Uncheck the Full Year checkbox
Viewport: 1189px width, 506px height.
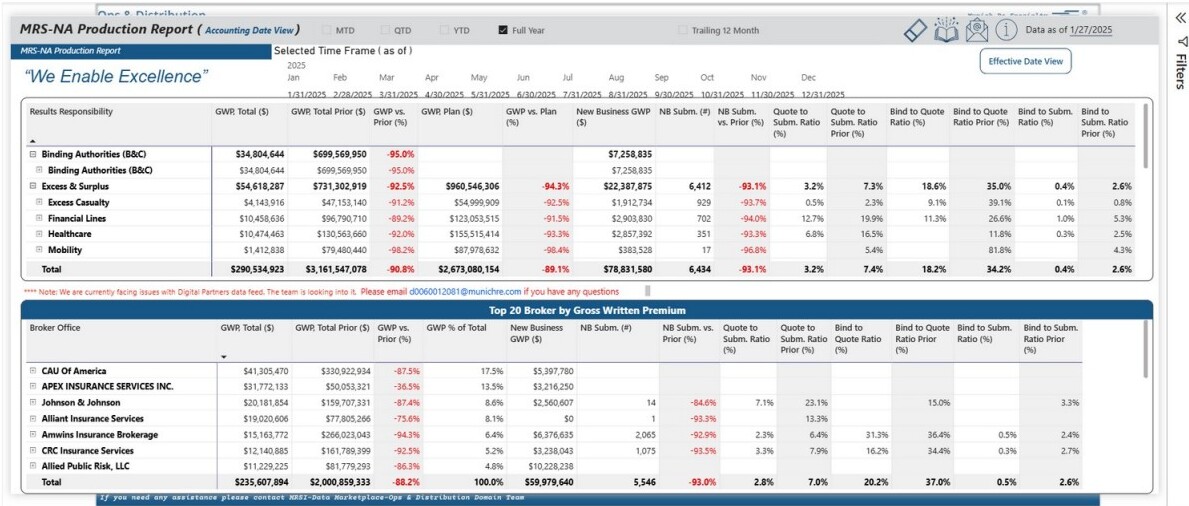[x=503, y=30]
